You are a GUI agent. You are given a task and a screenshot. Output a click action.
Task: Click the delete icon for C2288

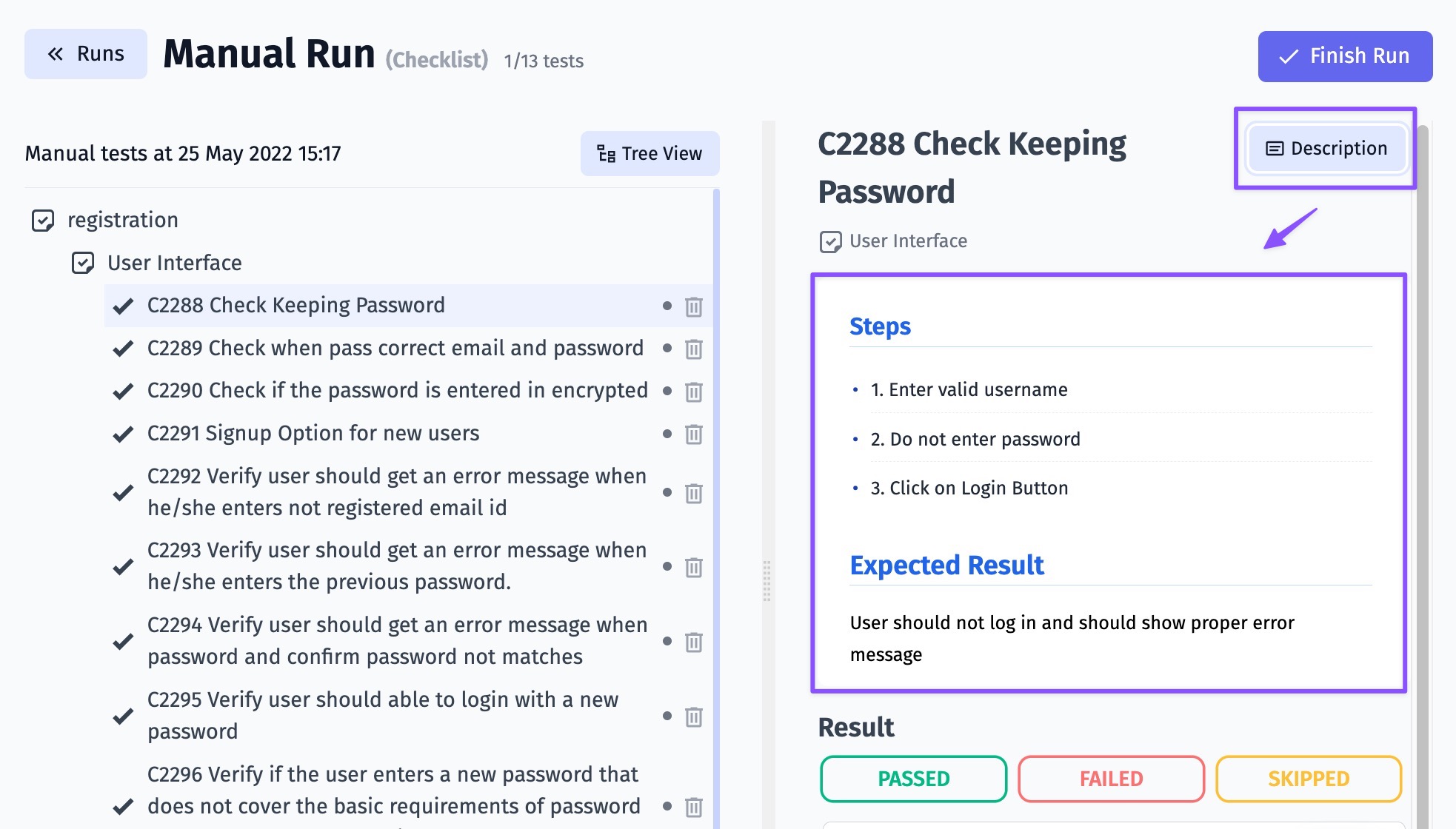coord(693,306)
